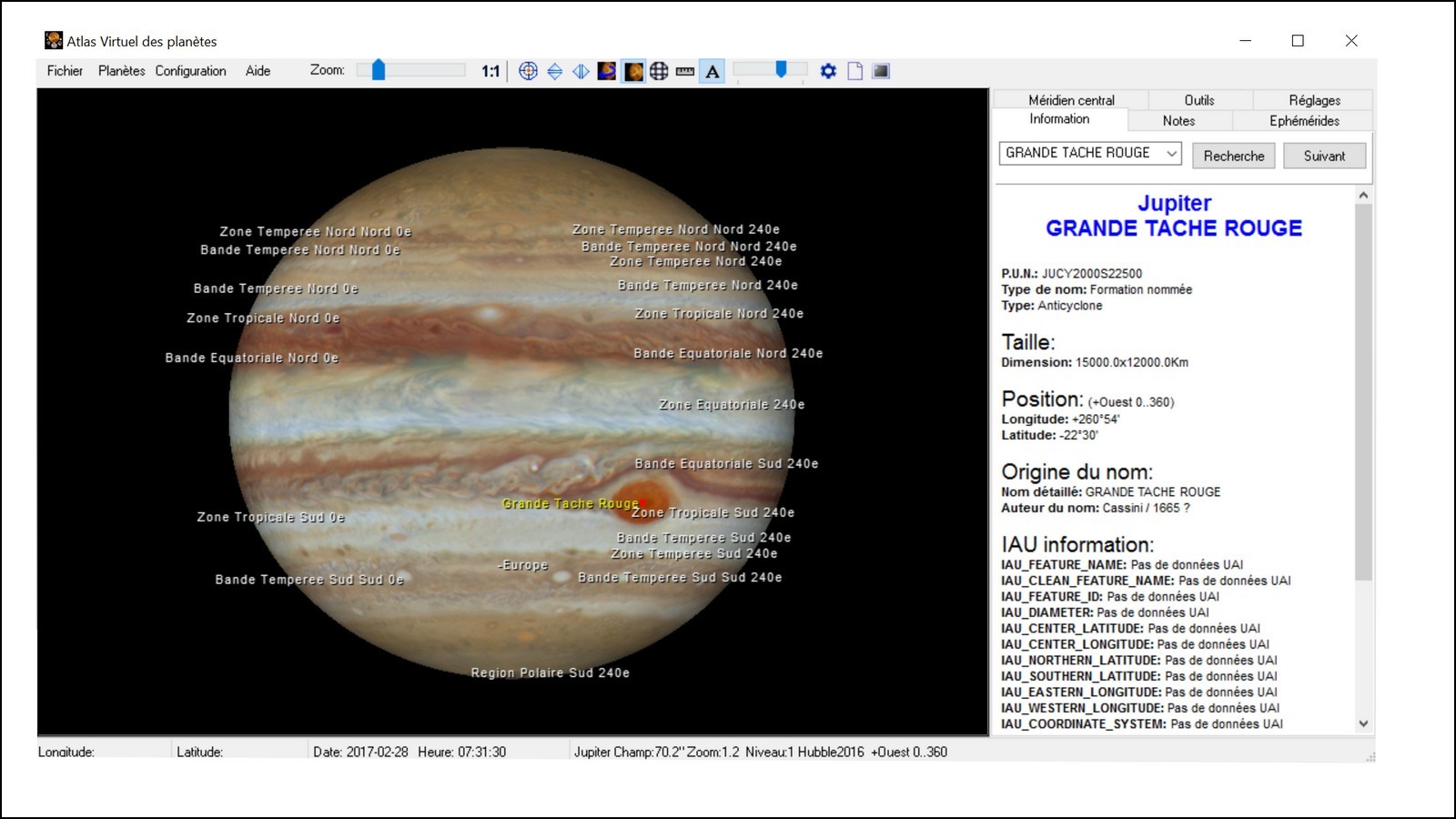Select the ruler distance measurement tool
The image size is (1456, 819).
click(685, 71)
